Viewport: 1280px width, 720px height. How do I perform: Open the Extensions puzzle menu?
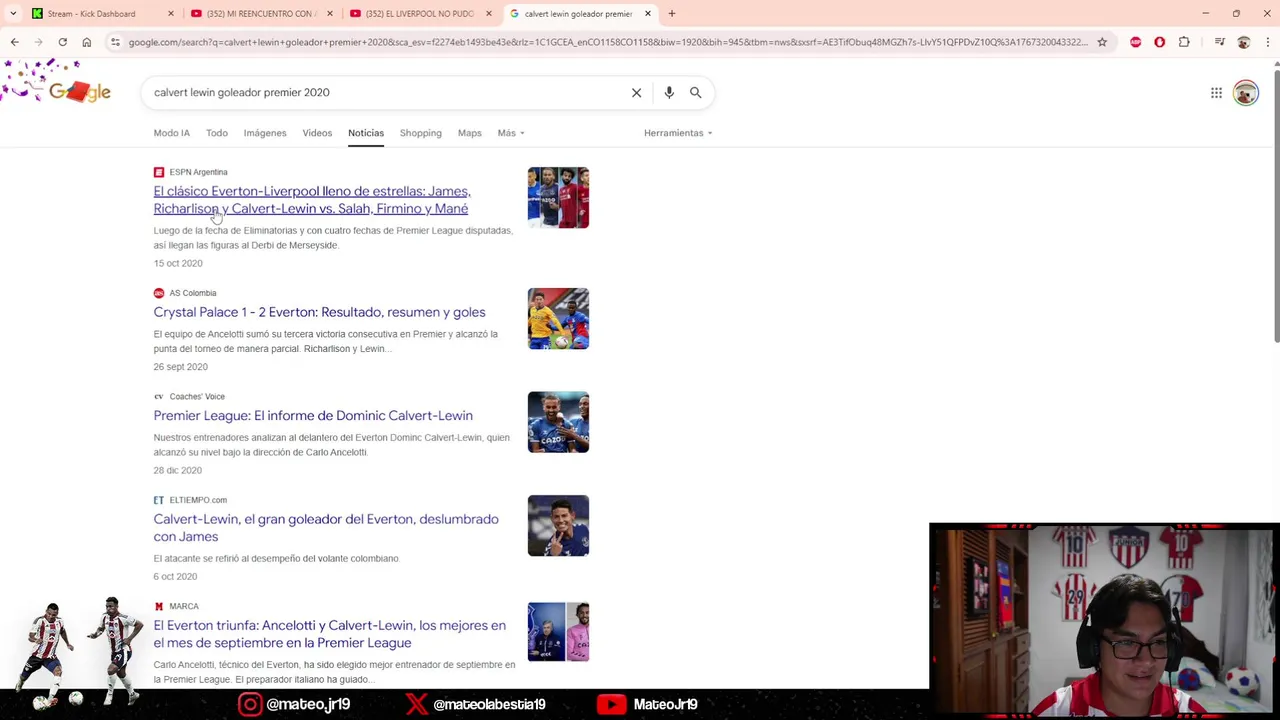point(1184,42)
